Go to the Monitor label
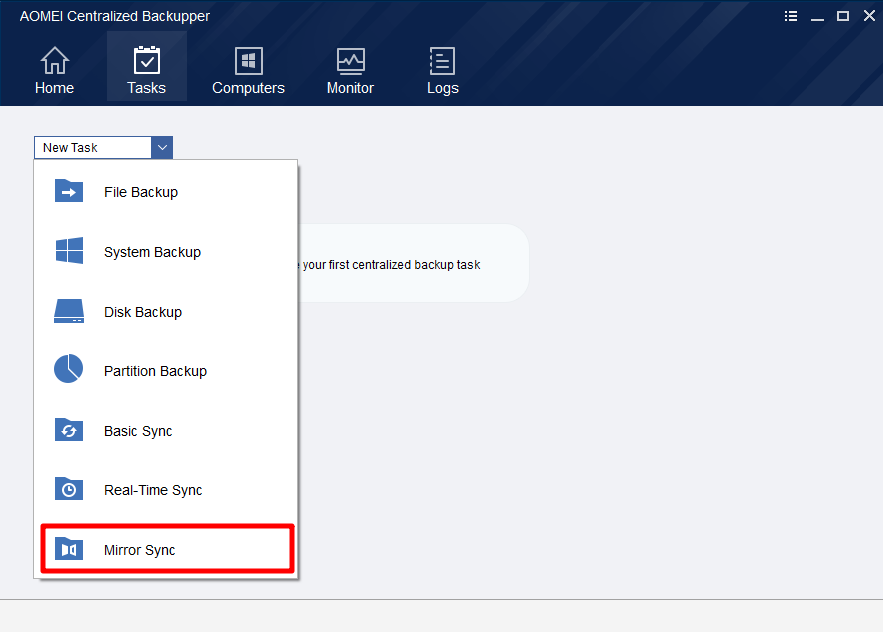Image resolution: width=883 pixels, height=632 pixels. click(350, 88)
